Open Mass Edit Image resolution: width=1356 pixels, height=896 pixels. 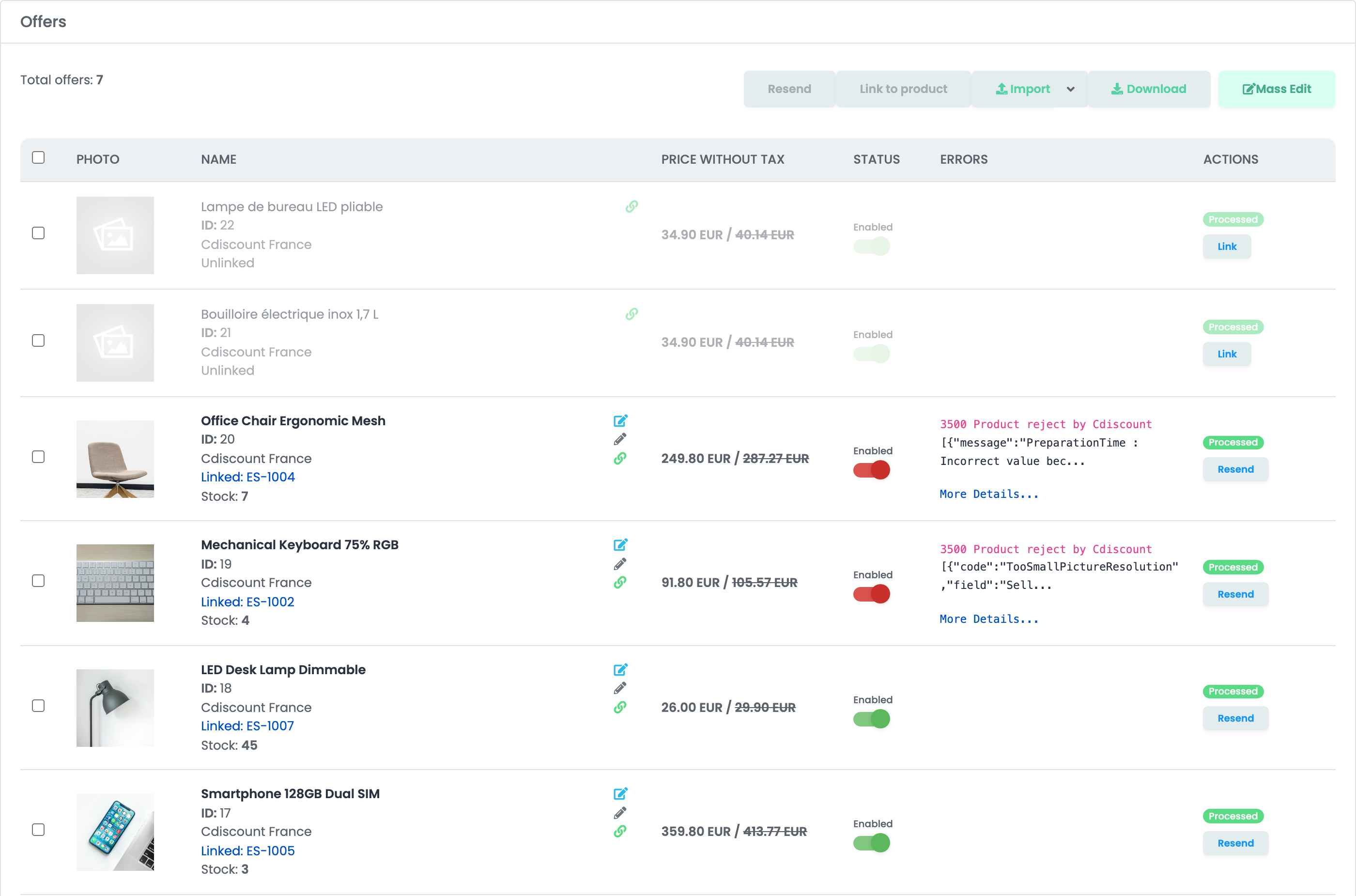(1277, 89)
